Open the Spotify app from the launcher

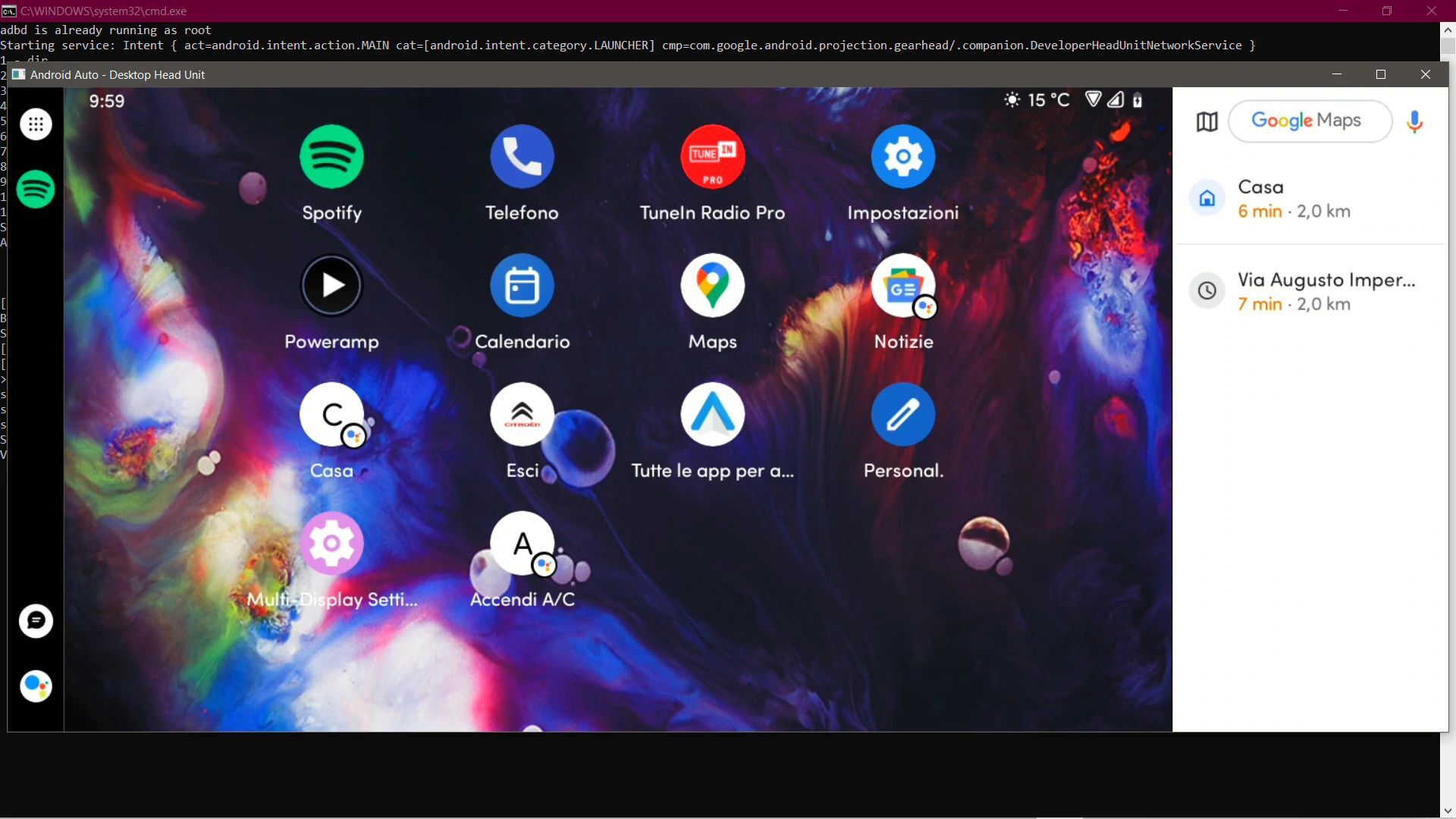pos(331,156)
